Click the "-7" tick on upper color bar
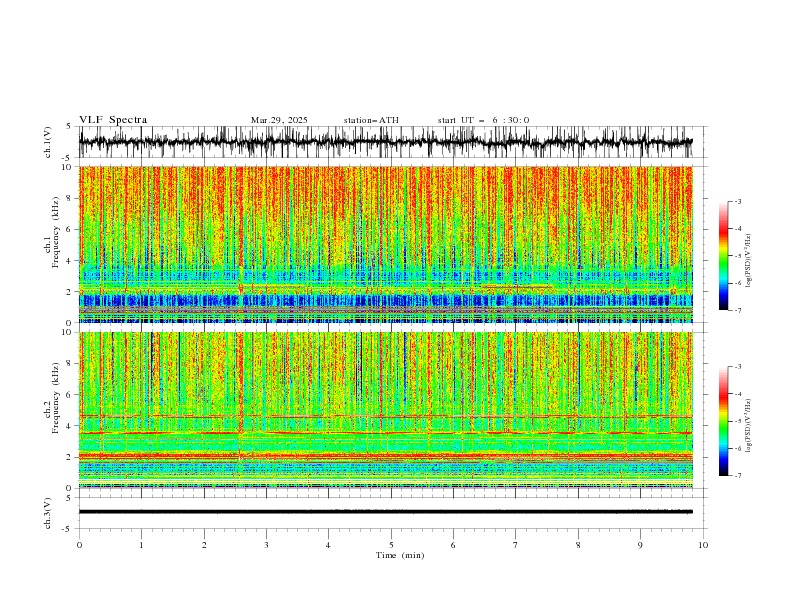The image size is (792, 612). click(x=737, y=311)
